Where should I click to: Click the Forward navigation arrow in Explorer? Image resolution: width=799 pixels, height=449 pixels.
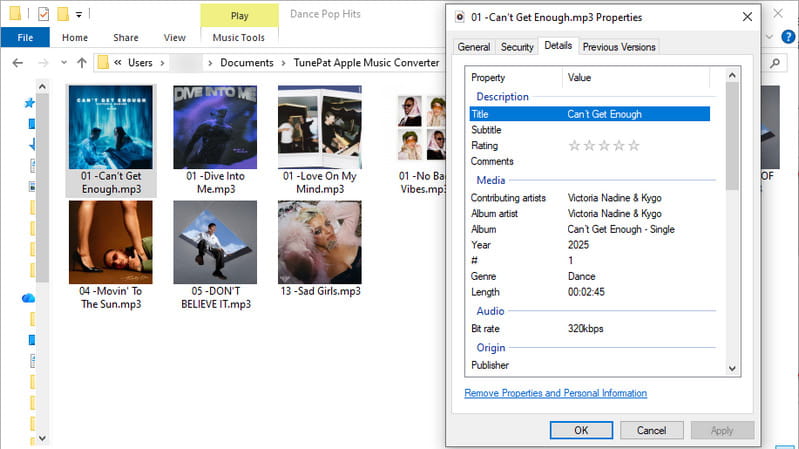43,63
